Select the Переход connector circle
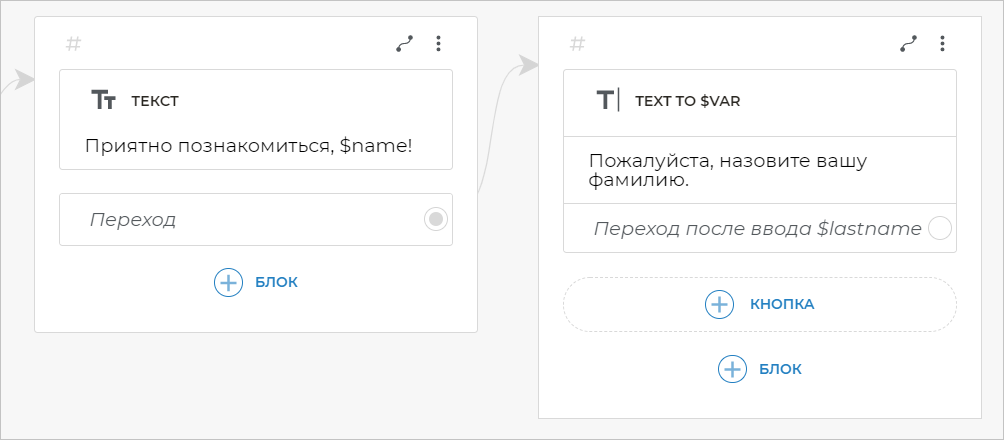Image resolution: width=1004 pixels, height=440 pixels. pyautogui.click(x=435, y=219)
